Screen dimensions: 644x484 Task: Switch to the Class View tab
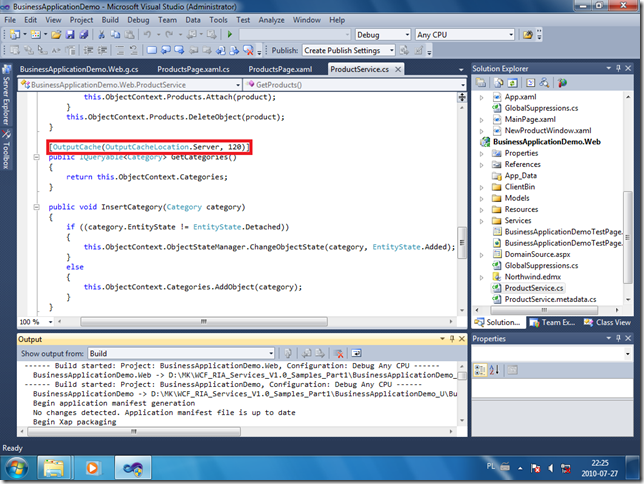click(611, 322)
